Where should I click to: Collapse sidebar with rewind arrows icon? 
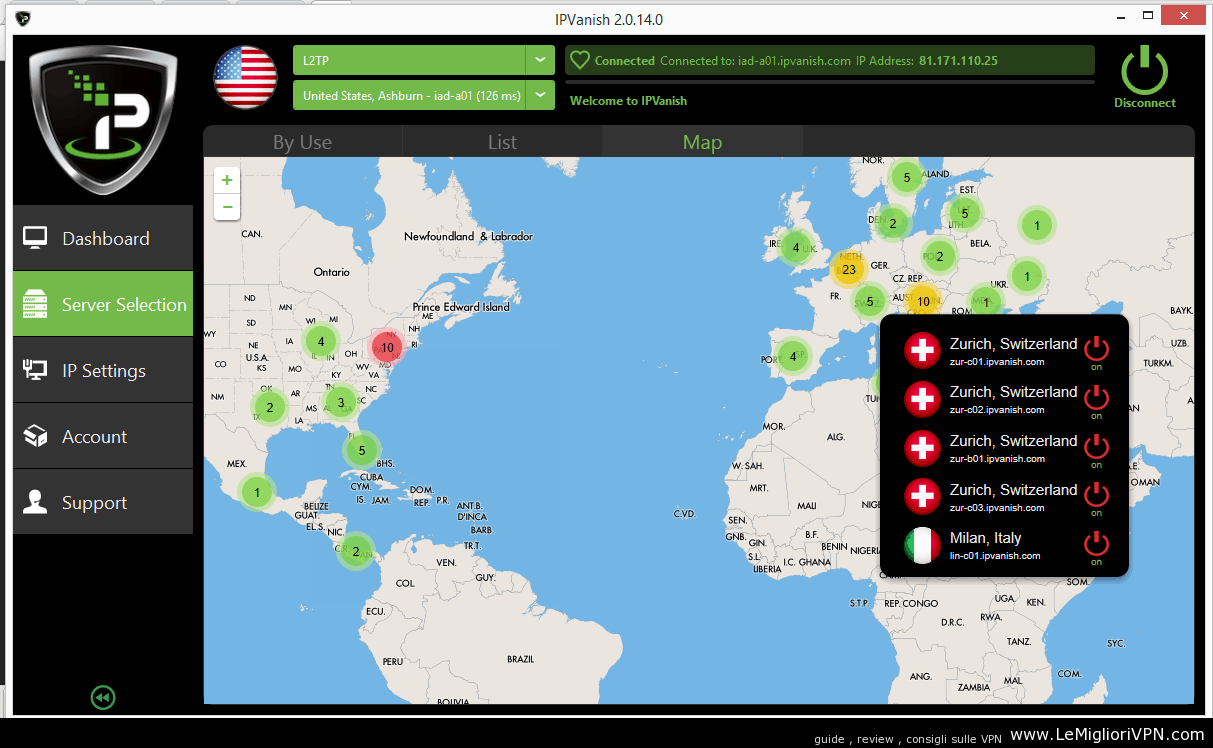pyautogui.click(x=102, y=697)
